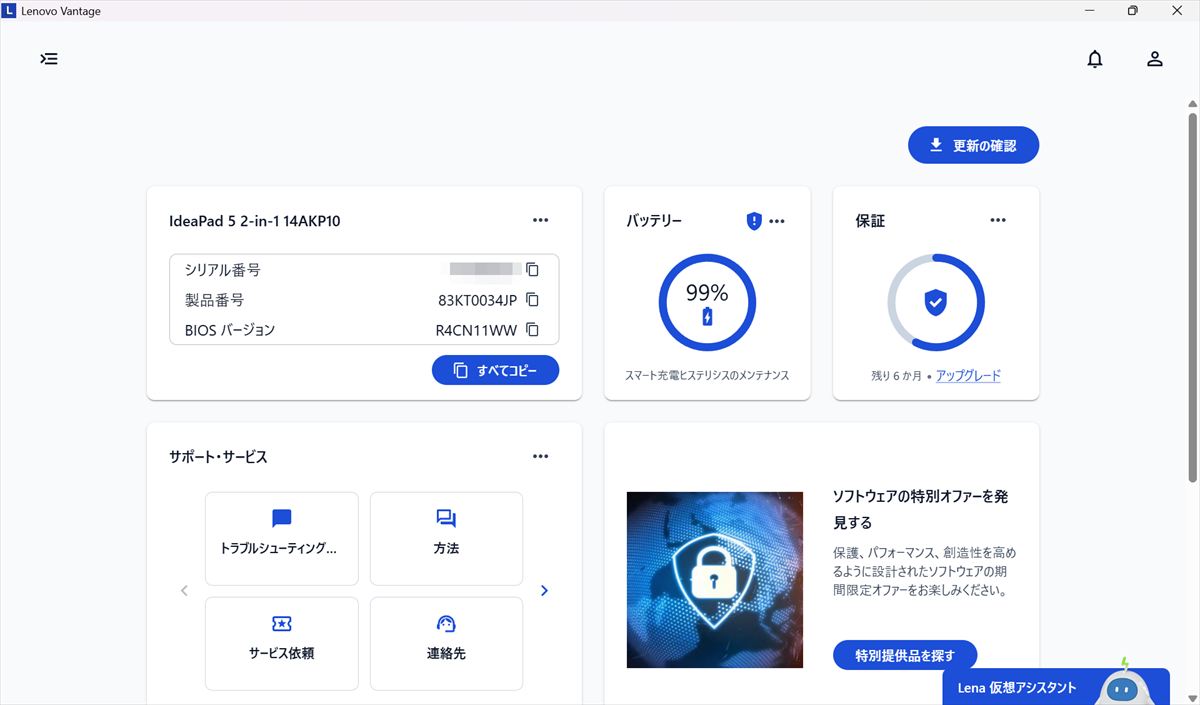Image resolution: width=1200 pixels, height=705 pixels.
Task: Open the 連絡先 contact tile
Action: tap(446, 643)
